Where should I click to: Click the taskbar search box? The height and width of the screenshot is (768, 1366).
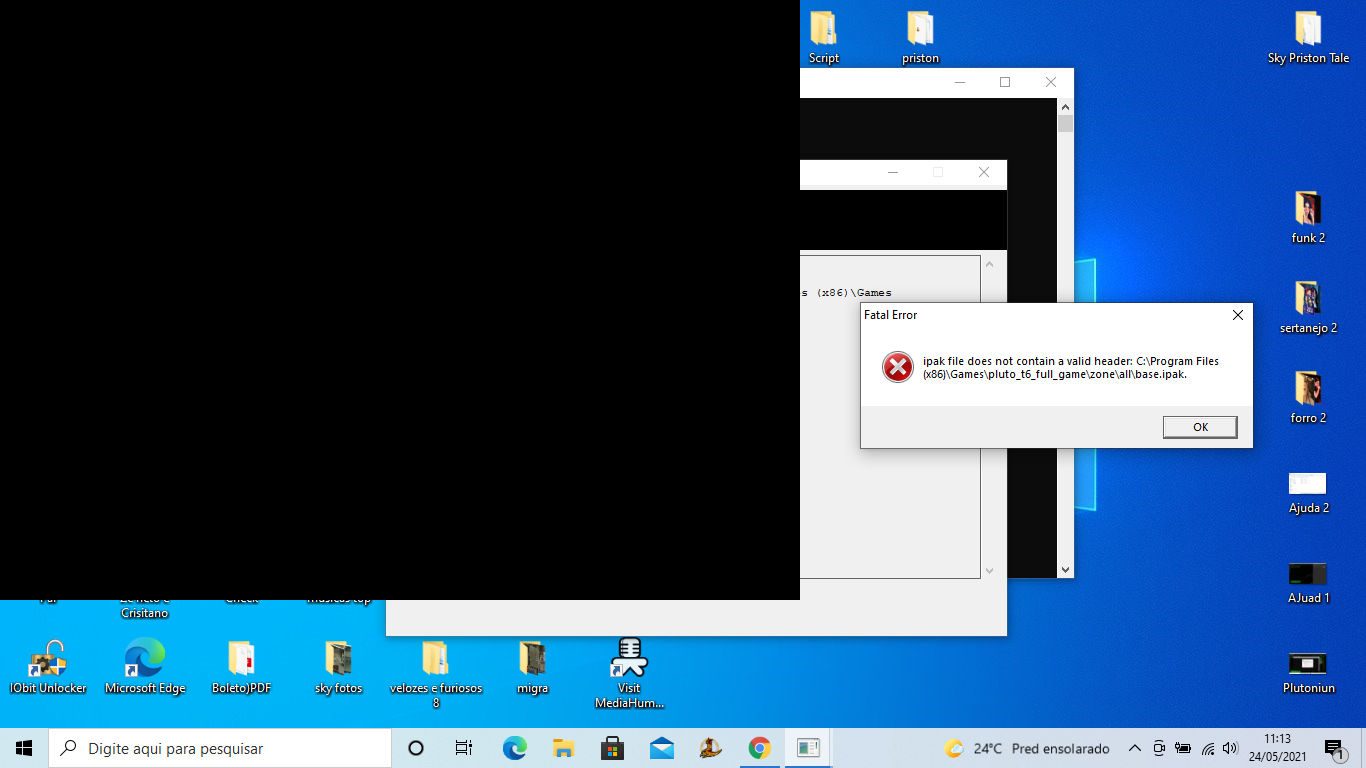(x=220, y=748)
